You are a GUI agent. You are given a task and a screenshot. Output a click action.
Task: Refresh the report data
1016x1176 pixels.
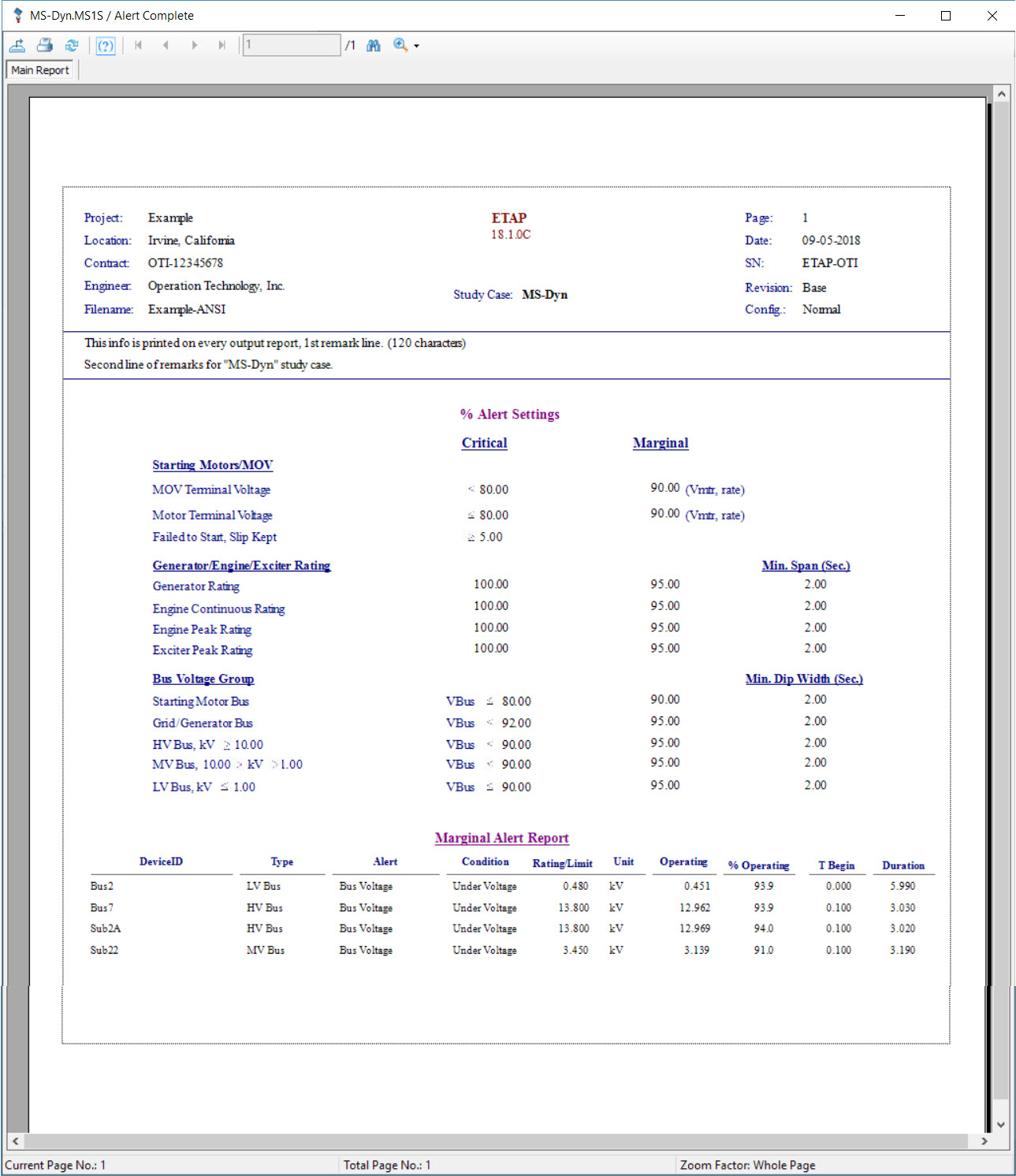(x=73, y=45)
